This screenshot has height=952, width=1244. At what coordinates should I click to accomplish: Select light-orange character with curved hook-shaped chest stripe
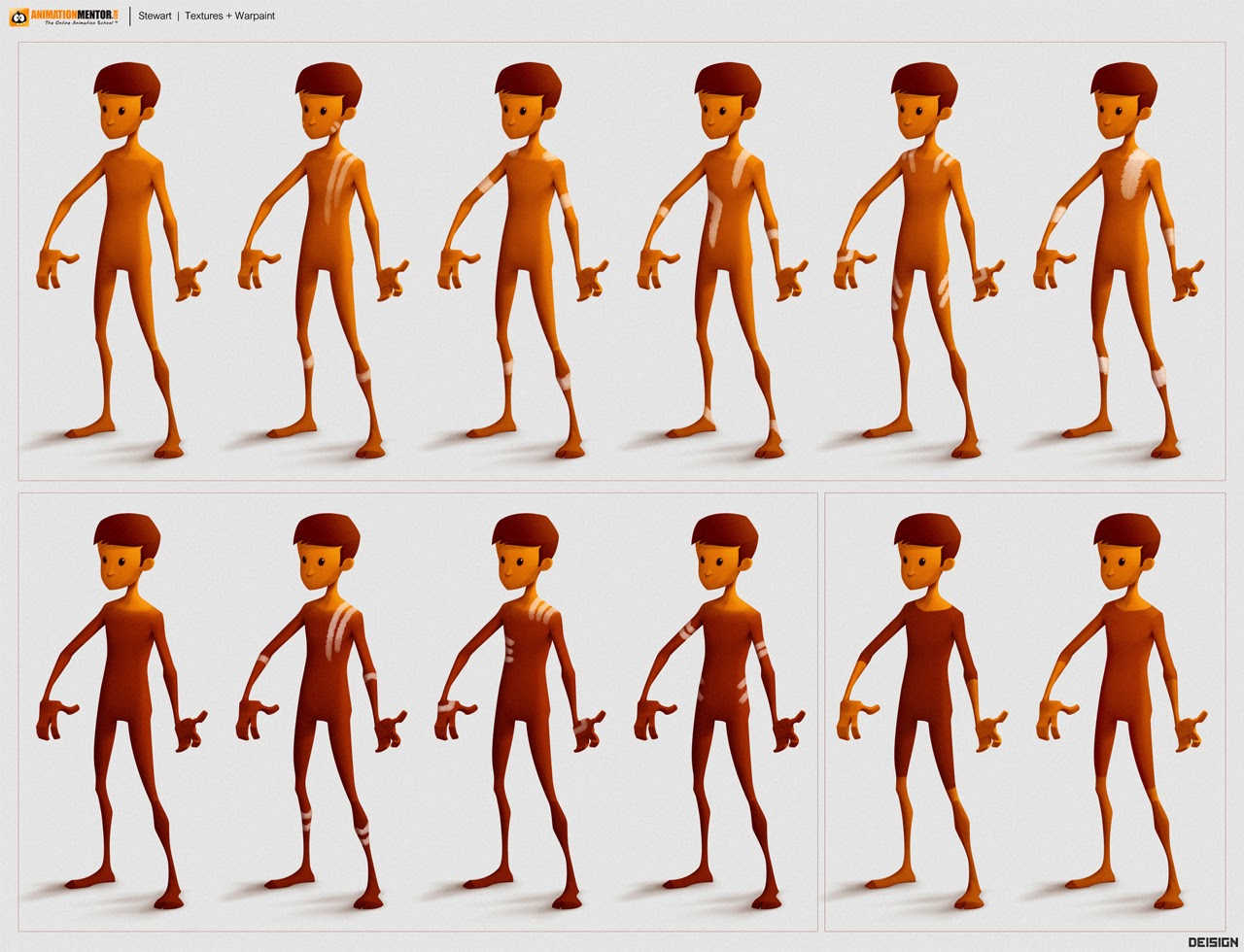pos(722,260)
